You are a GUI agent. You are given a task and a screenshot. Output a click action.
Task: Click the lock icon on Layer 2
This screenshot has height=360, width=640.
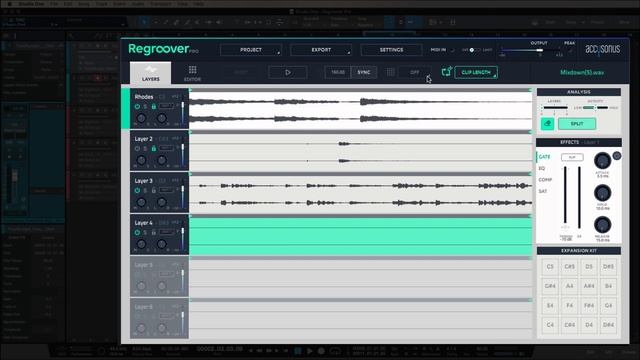tap(154, 149)
